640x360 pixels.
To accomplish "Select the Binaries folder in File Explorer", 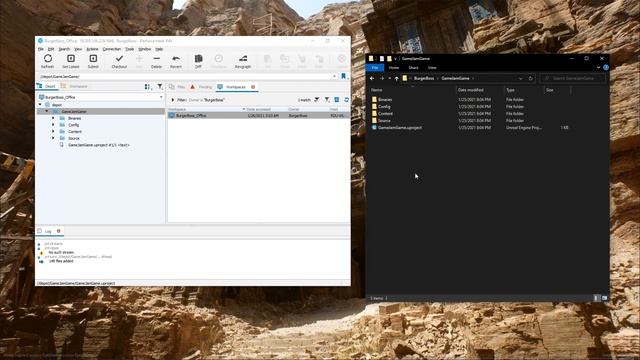I will (385, 100).
